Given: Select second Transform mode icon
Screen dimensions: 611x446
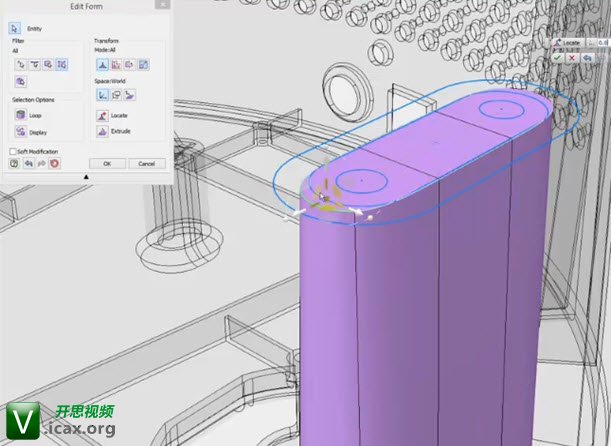Looking at the screenshot, I should [116, 65].
